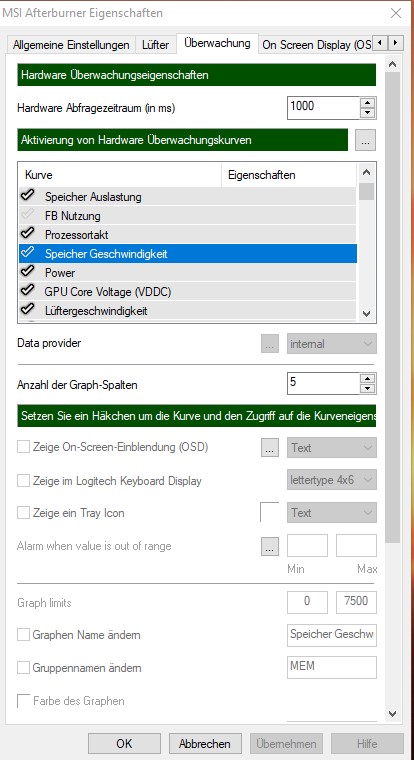Select the Überwachung tab

217,44
